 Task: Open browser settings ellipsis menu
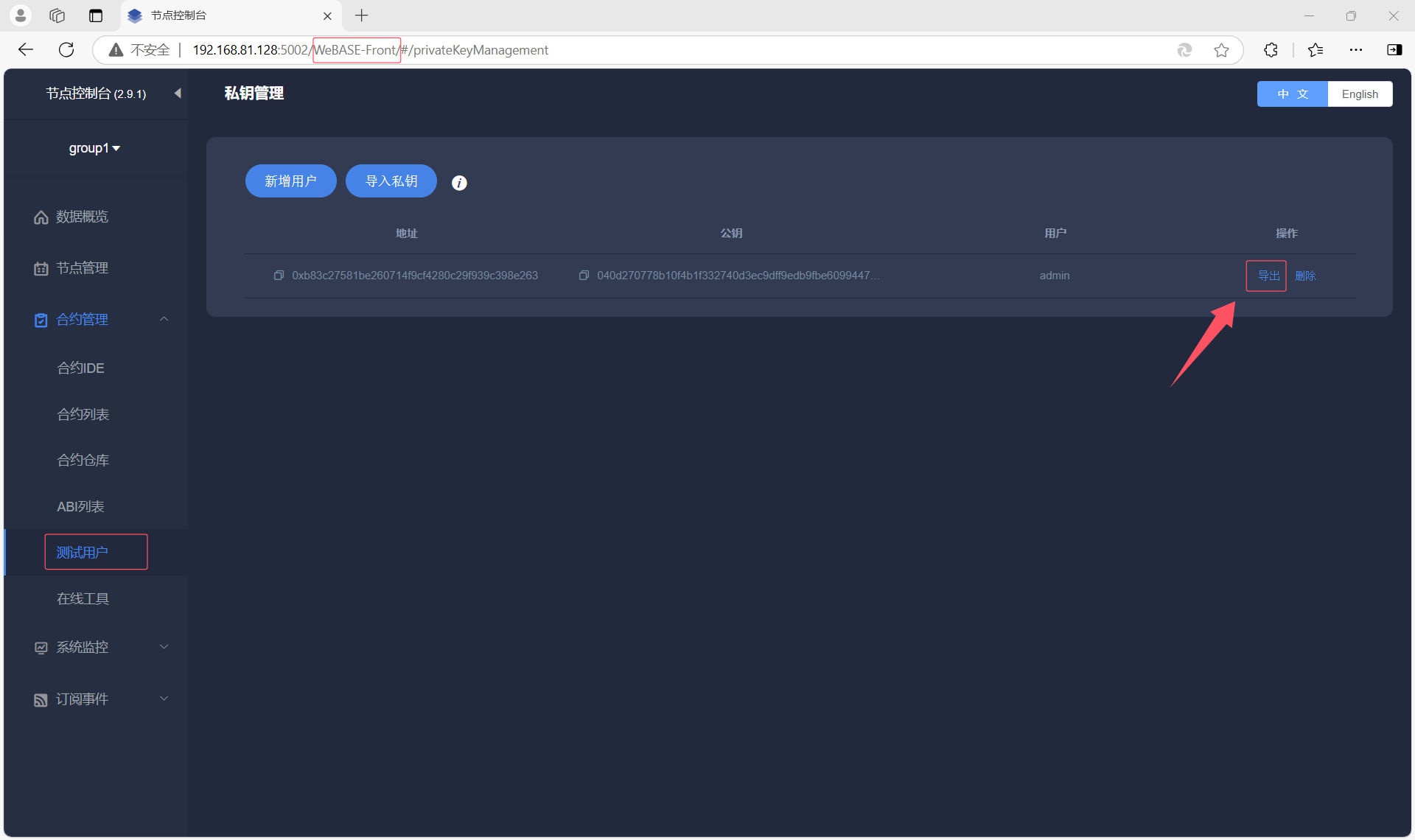1355,49
